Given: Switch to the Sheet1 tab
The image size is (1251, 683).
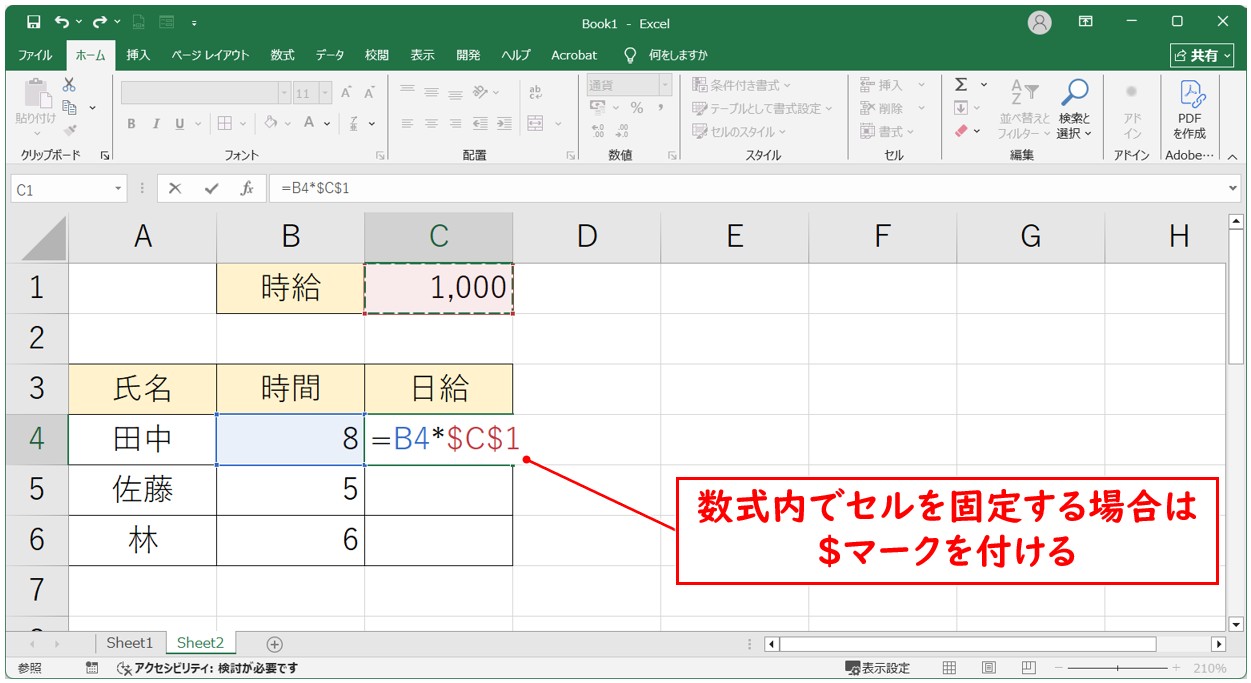Looking at the screenshot, I should point(130,643).
